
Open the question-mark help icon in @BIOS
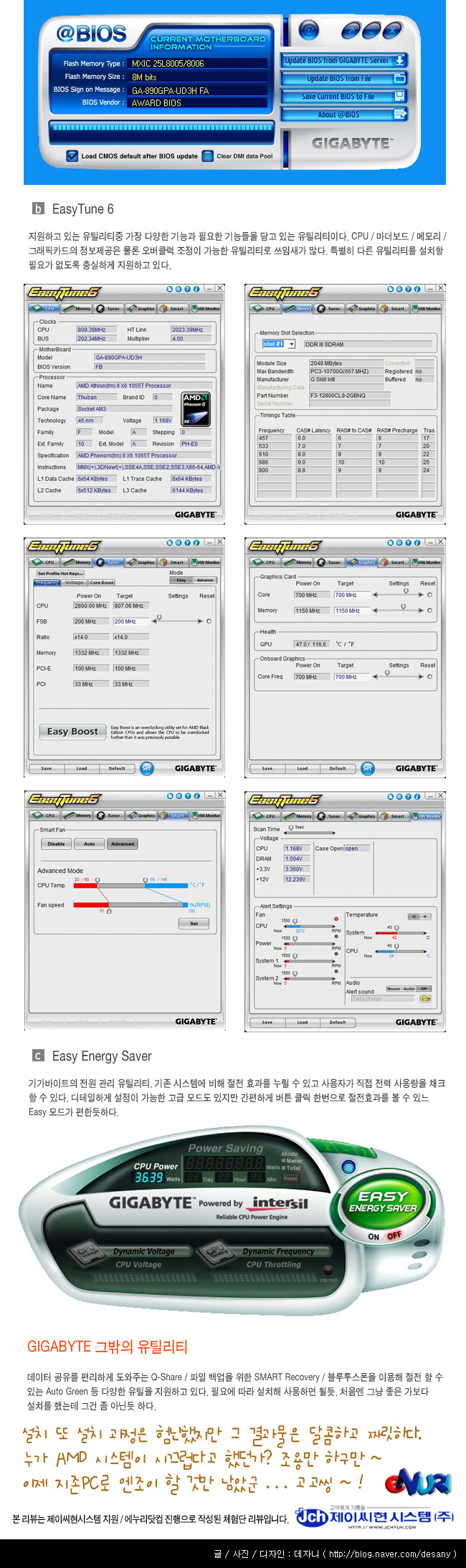pos(351,29)
